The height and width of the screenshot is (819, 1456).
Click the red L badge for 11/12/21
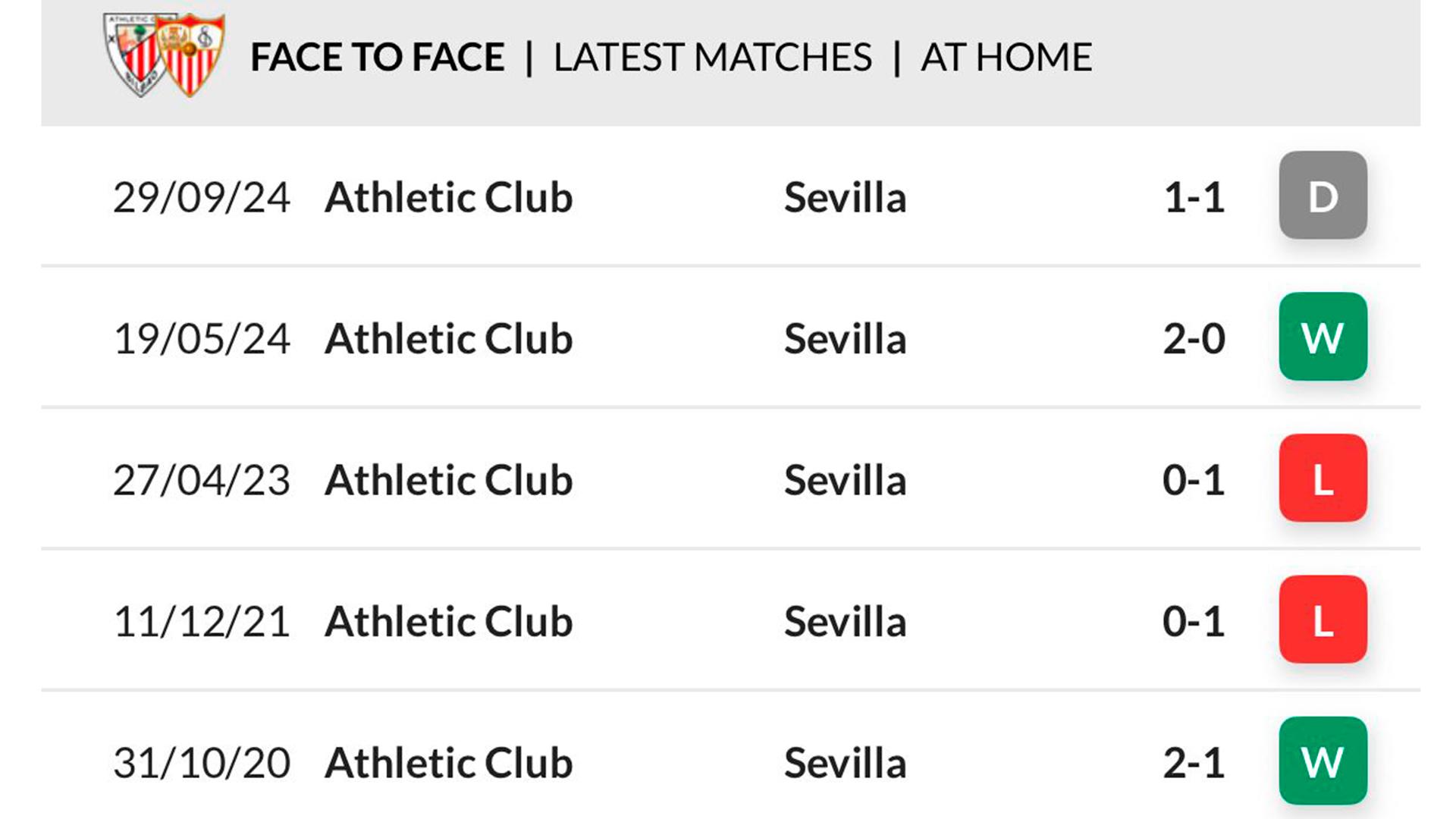[1323, 620]
